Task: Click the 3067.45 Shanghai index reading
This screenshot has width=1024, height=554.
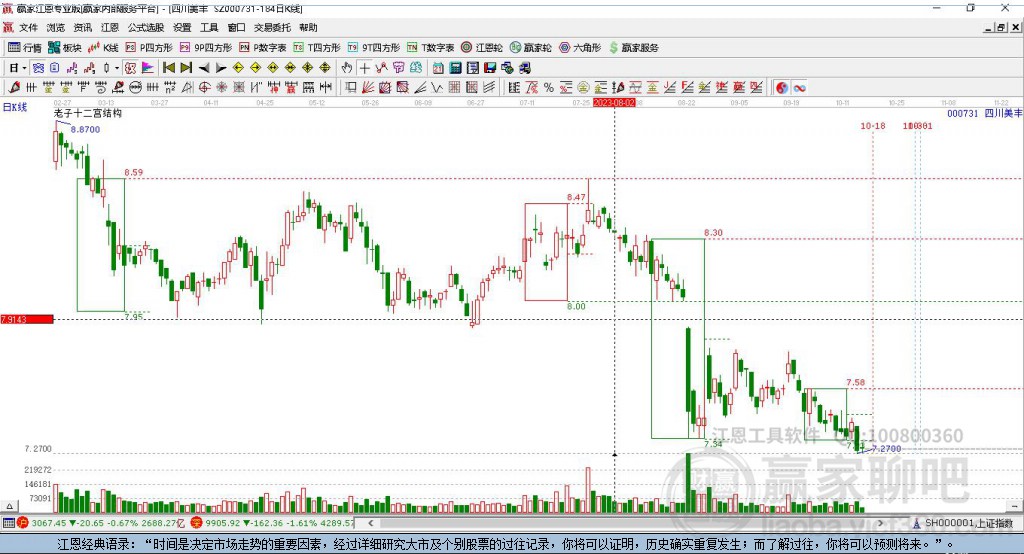Action: [48, 523]
